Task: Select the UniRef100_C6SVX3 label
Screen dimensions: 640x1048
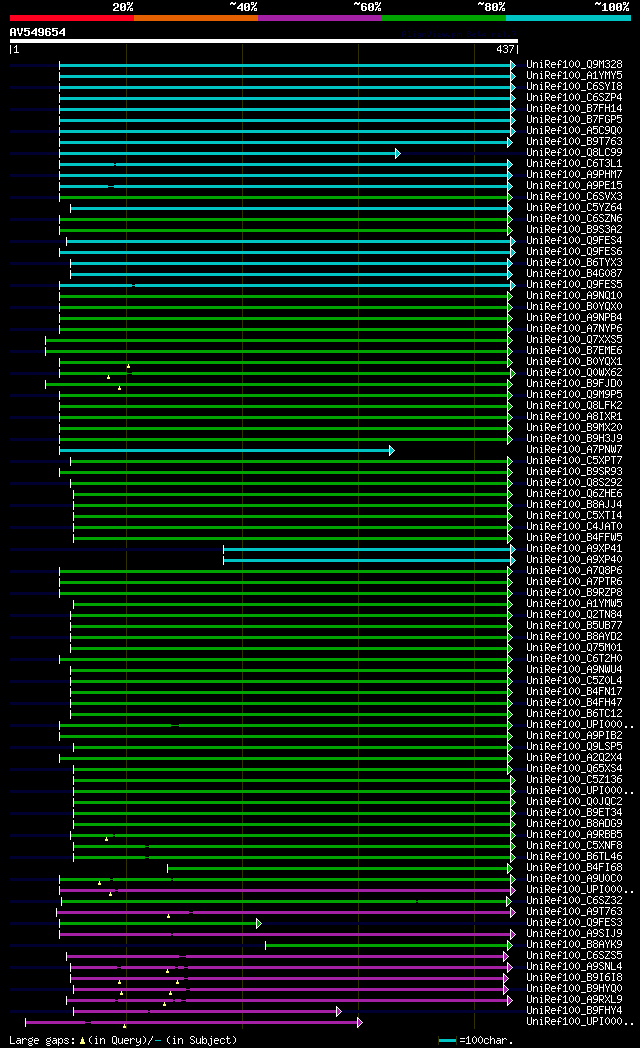Action: 574,196
